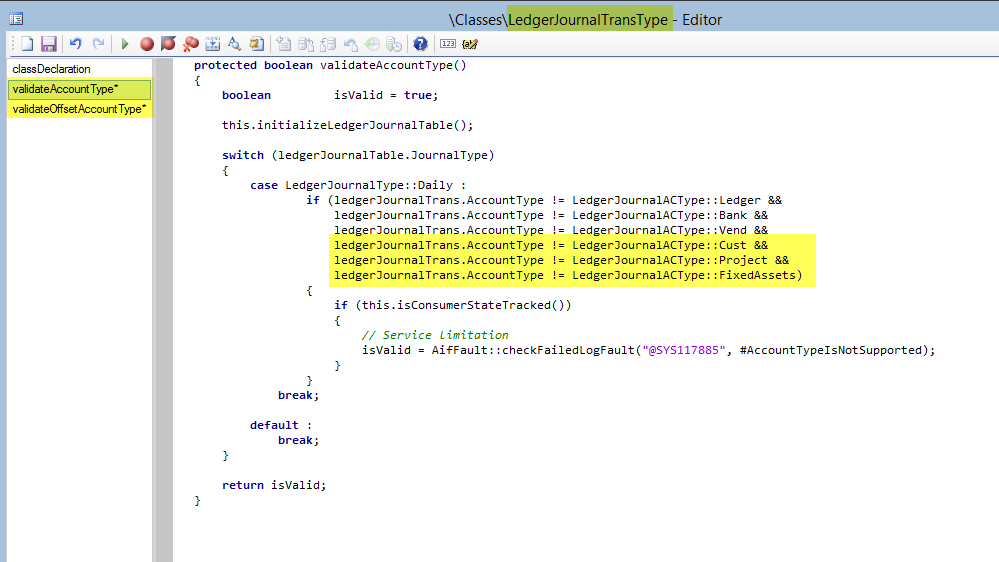Open the validateOffsetAccountType* method
Image resolution: width=999 pixels, height=562 pixels.
point(79,109)
